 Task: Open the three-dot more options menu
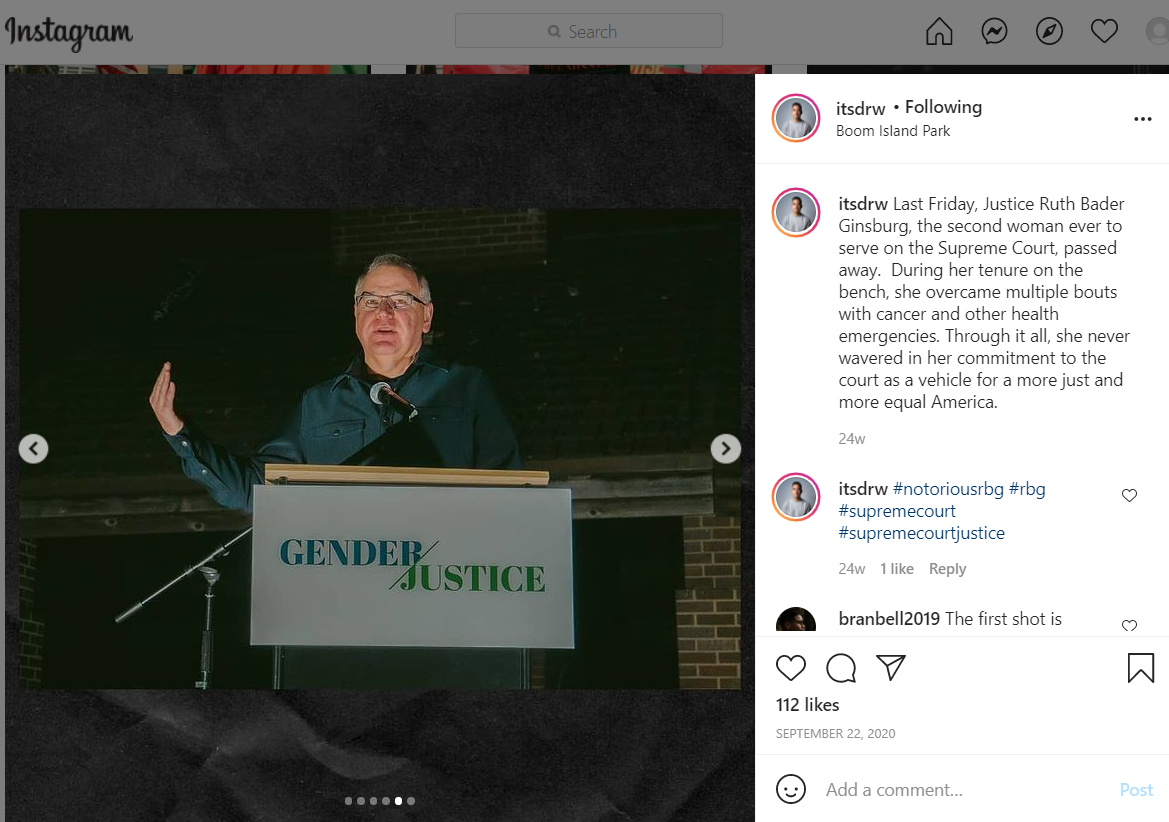pos(1142,119)
